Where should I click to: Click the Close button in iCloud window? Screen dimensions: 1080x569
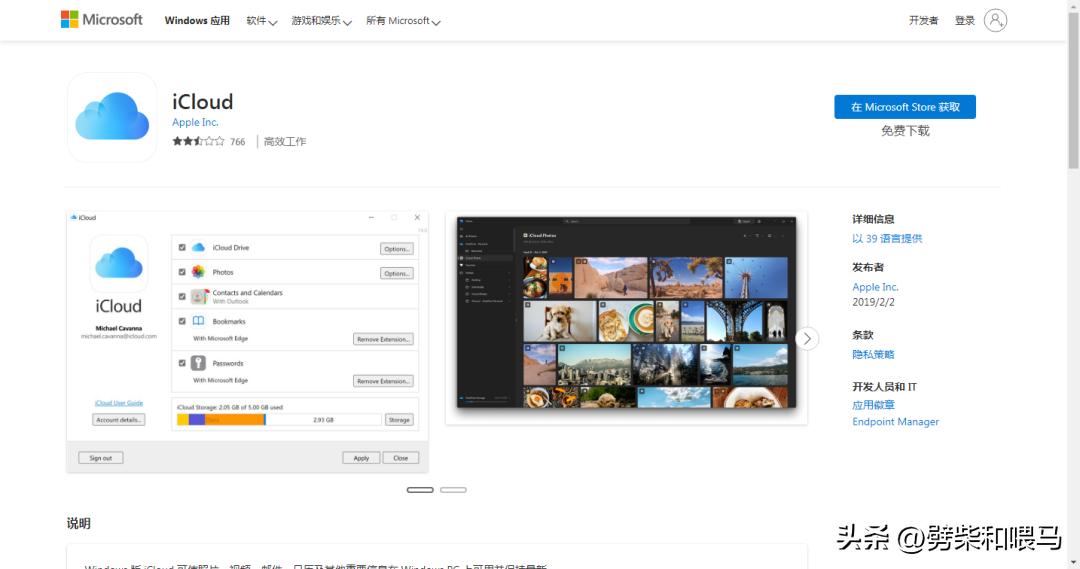(401, 458)
